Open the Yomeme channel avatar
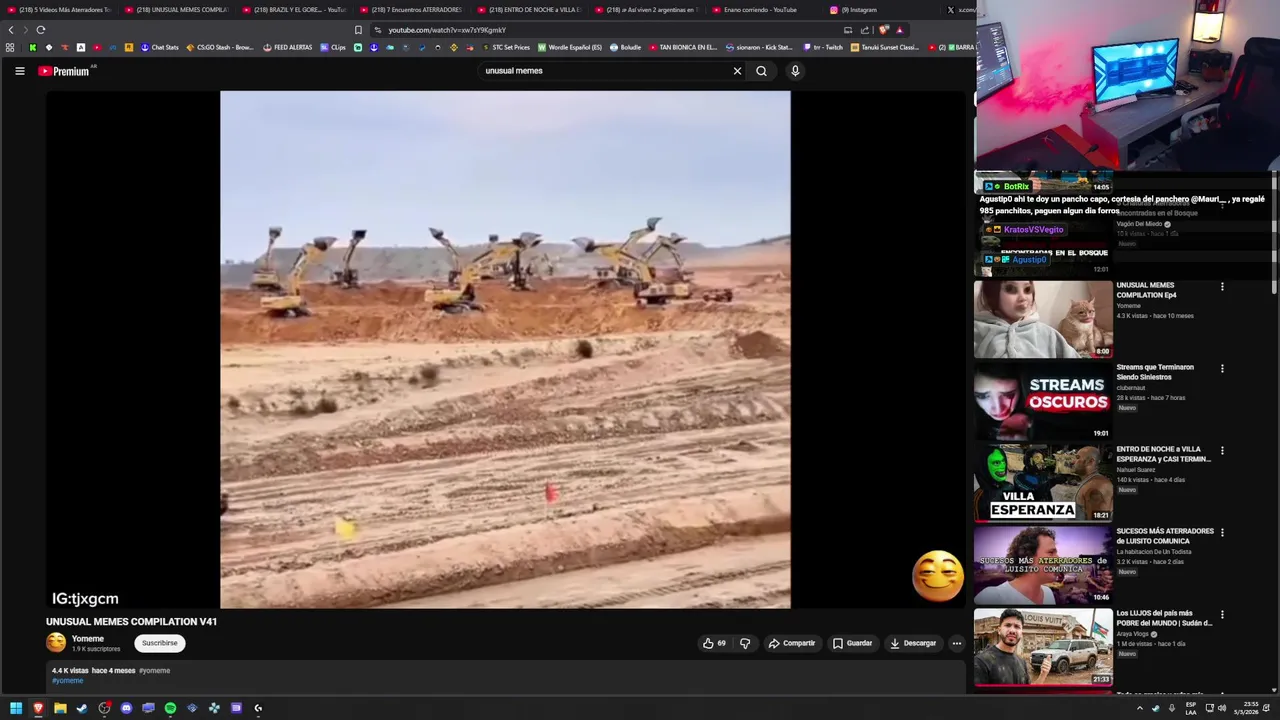1280x720 pixels. (56, 643)
